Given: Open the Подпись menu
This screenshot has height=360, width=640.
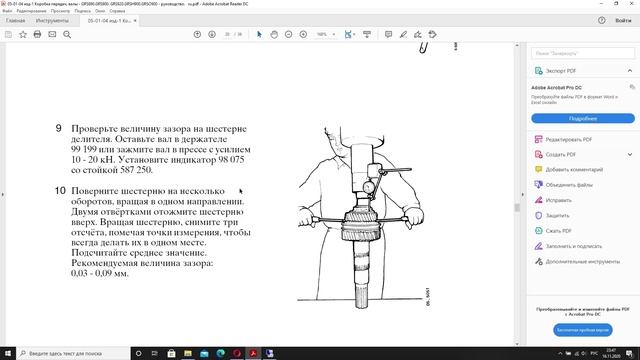Looking at the screenshot, I should 82,11.
